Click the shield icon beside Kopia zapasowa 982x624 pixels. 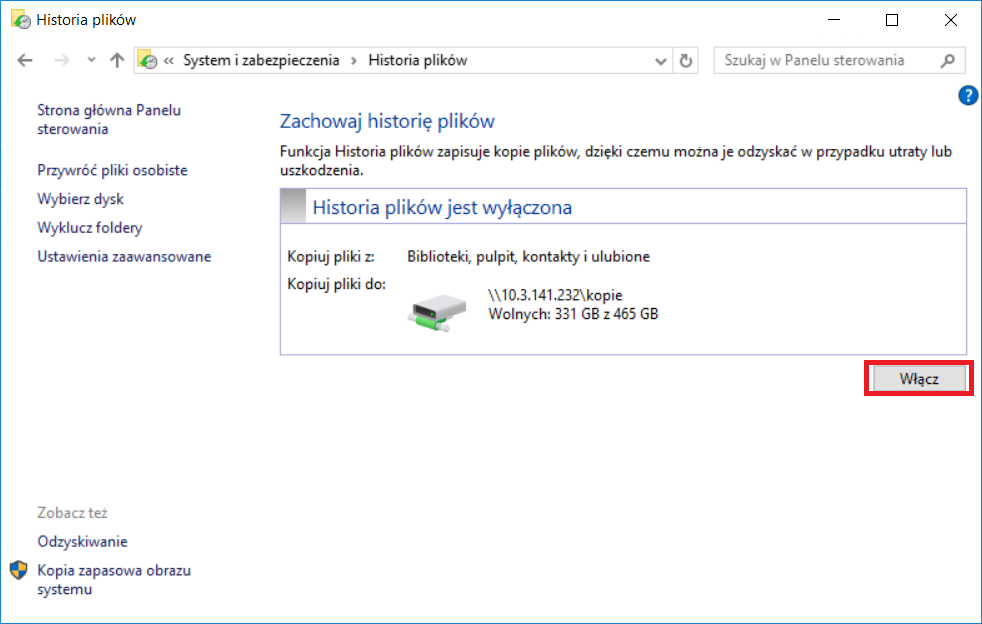(18, 570)
